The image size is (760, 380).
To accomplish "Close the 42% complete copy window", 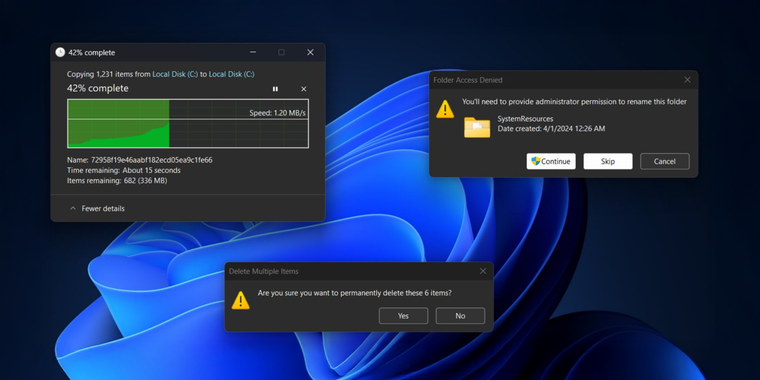I will [310, 52].
